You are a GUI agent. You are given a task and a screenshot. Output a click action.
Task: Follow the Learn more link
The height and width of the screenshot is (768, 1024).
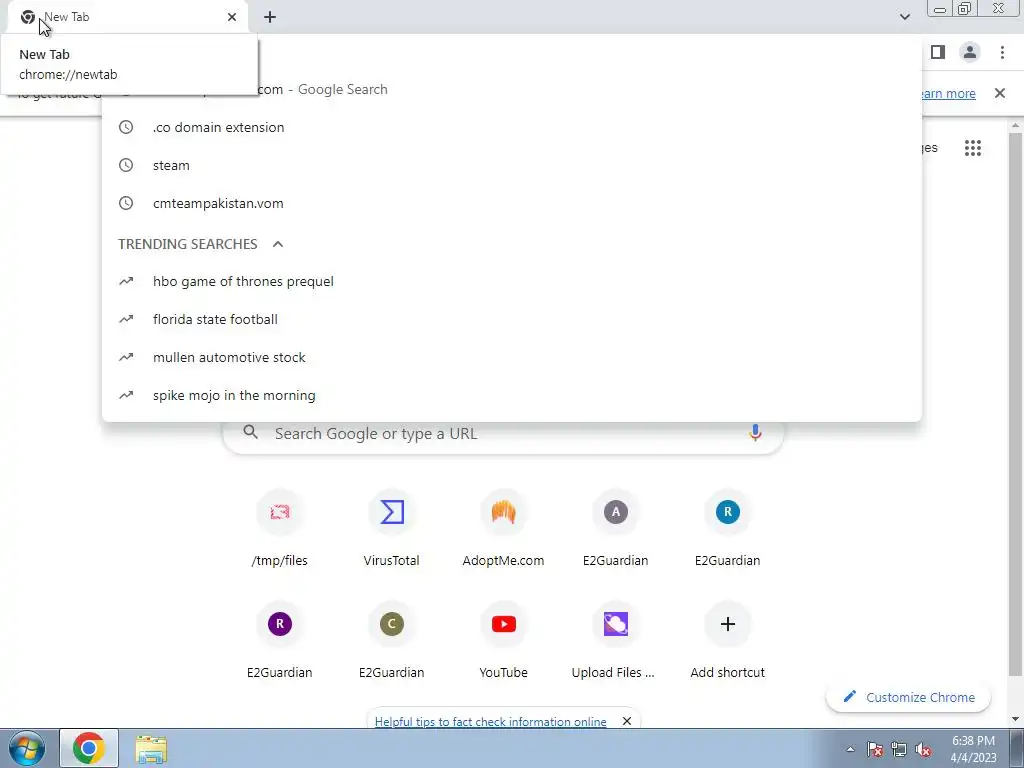949,93
